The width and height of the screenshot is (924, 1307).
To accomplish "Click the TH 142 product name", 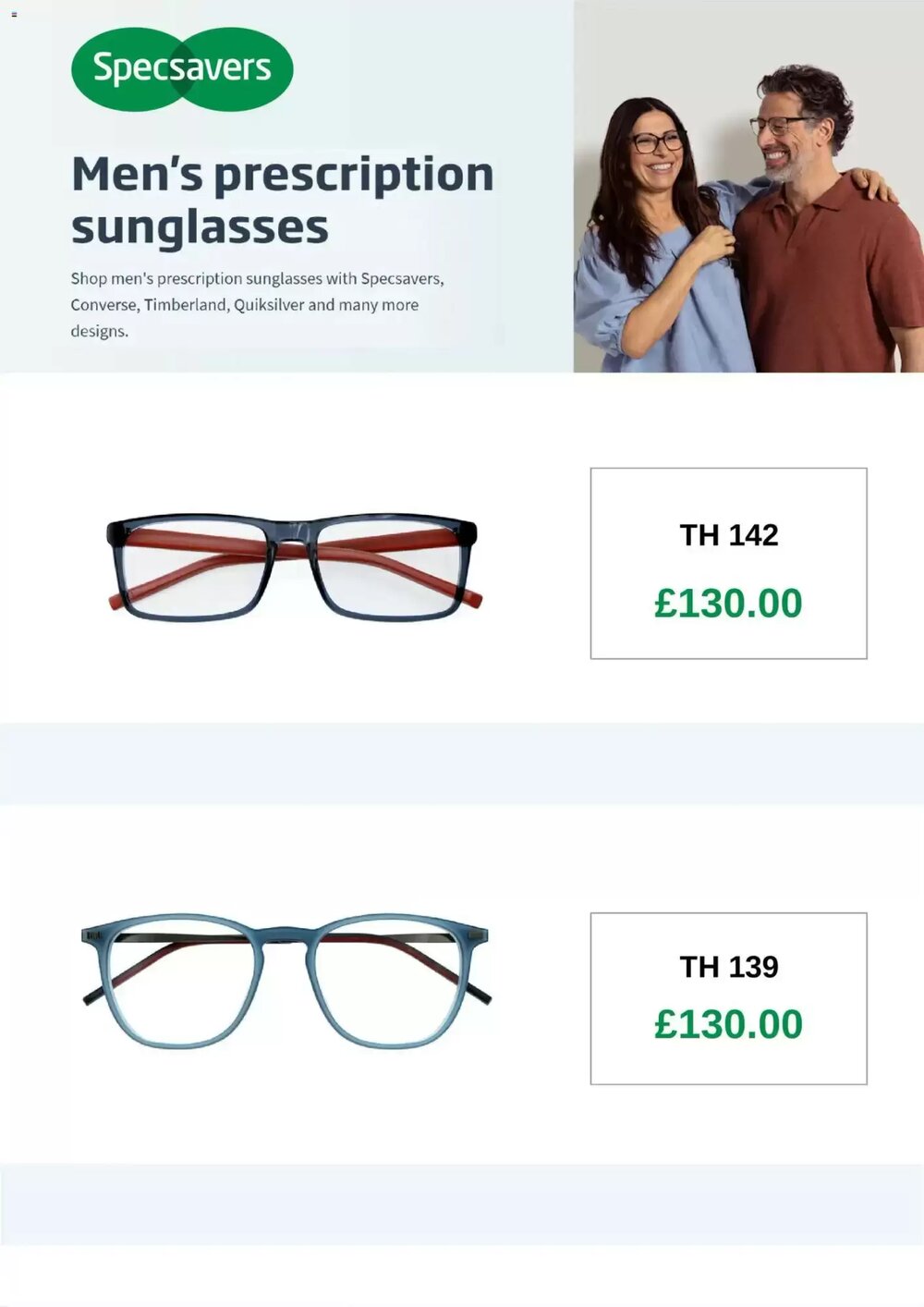I will [x=729, y=535].
